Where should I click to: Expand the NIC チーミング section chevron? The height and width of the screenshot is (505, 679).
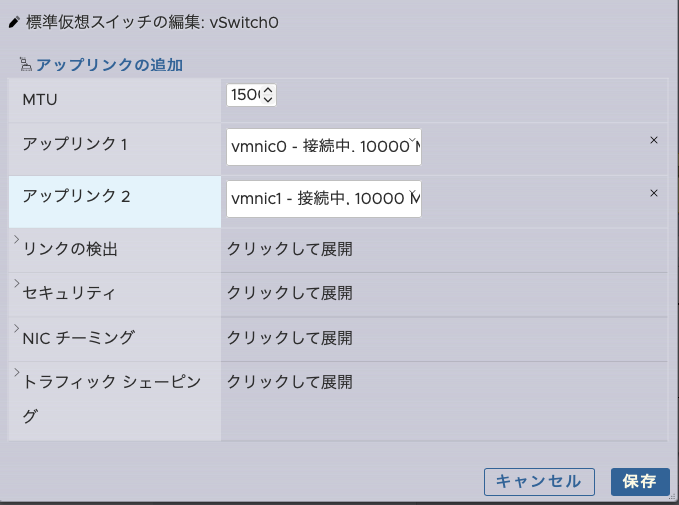pos(16,328)
